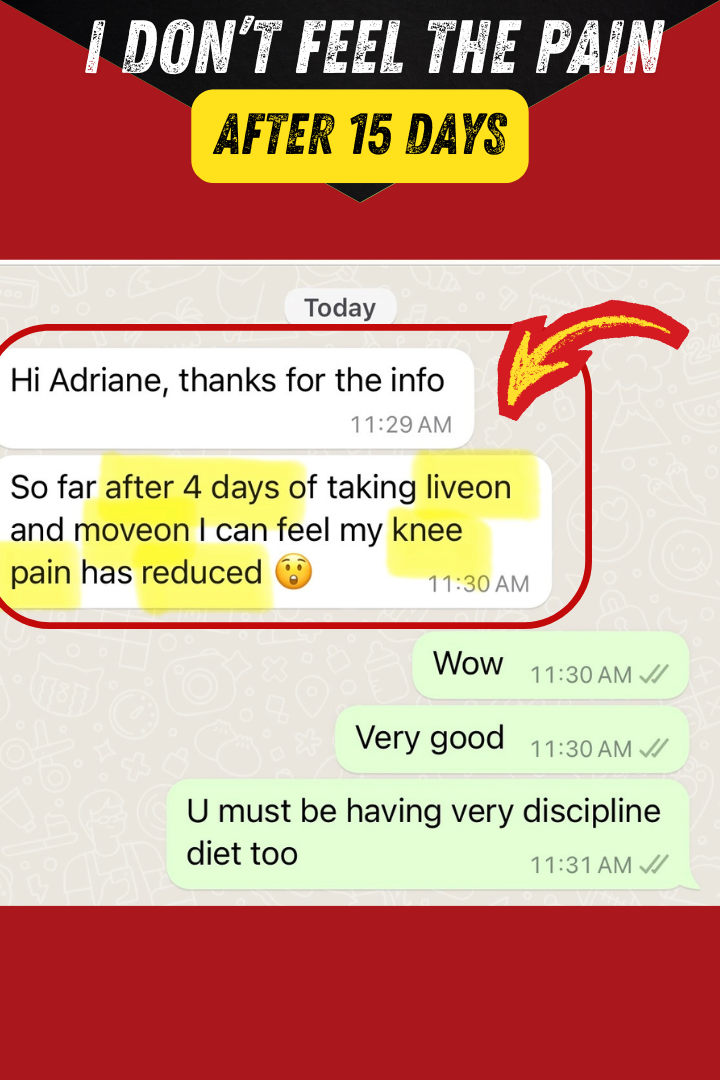Image resolution: width=720 pixels, height=1080 pixels.
Task: Open the 'Hi Adriane, thanks for the info' message
Action: [236, 398]
